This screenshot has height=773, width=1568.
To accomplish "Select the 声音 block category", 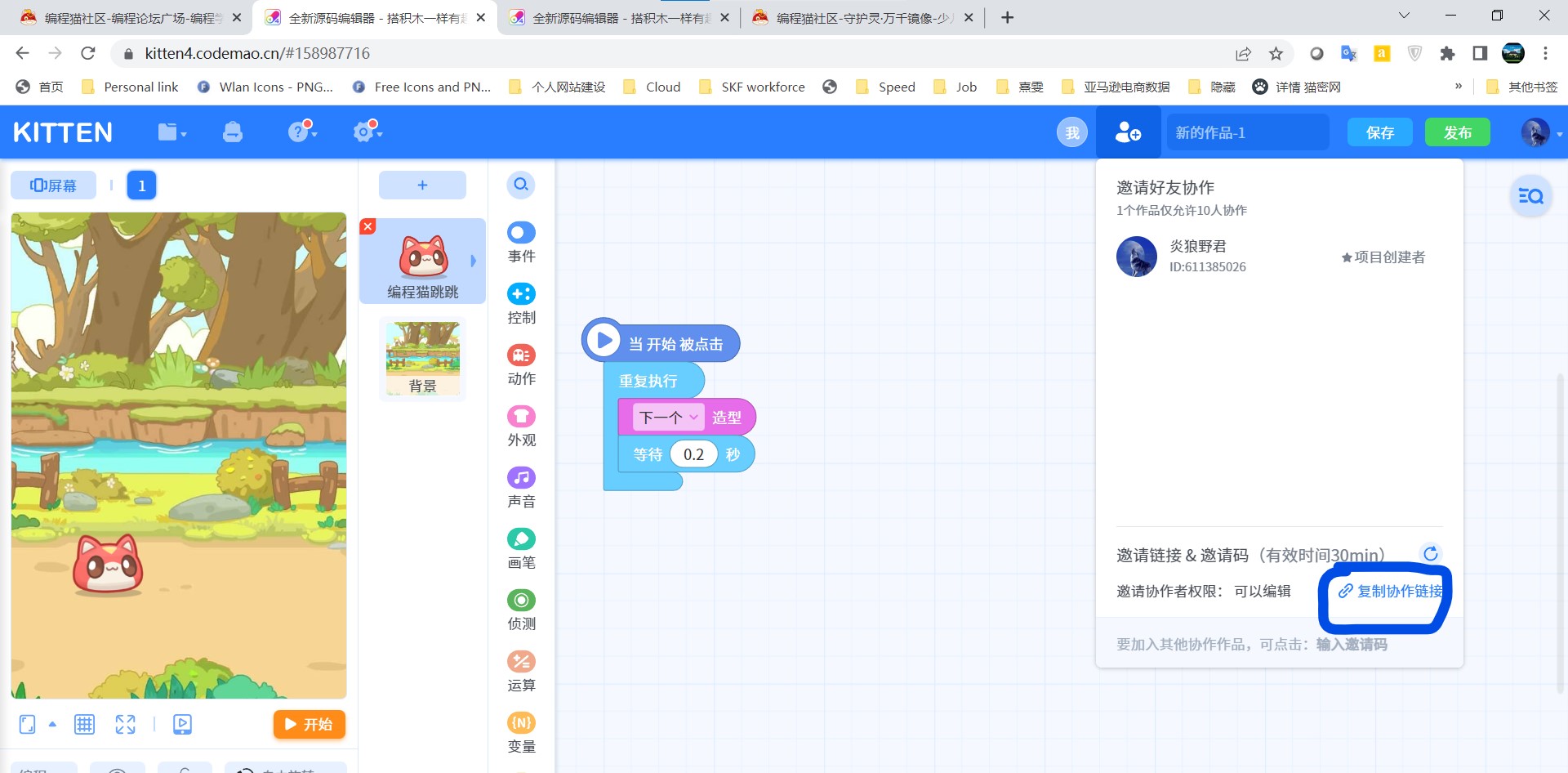I will pos(521,488).
